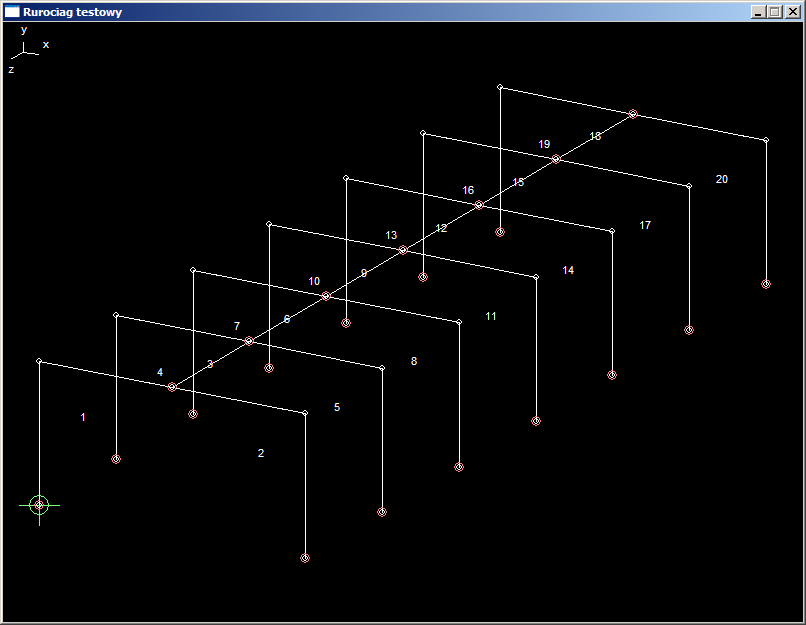Select the red node beside label 4
The image size is (806, 625).
pos(172,387)
